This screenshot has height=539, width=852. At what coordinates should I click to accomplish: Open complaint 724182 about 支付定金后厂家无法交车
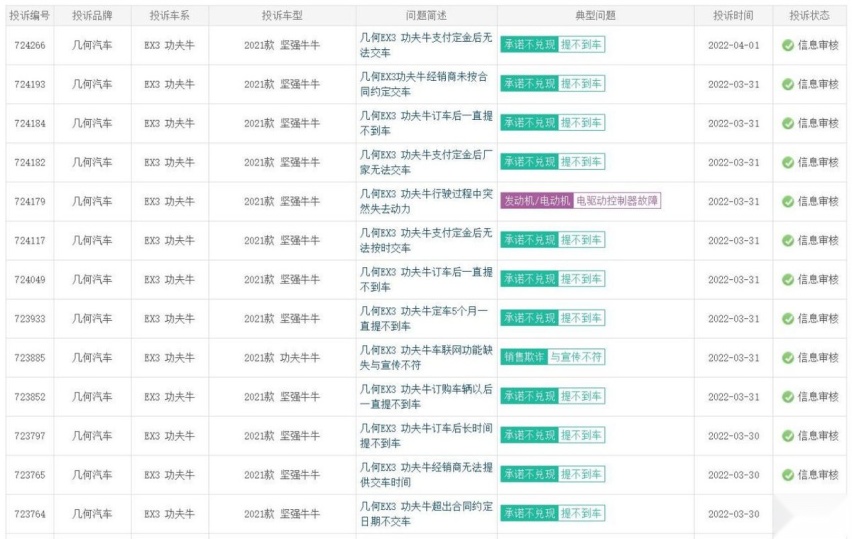point(426,162)
